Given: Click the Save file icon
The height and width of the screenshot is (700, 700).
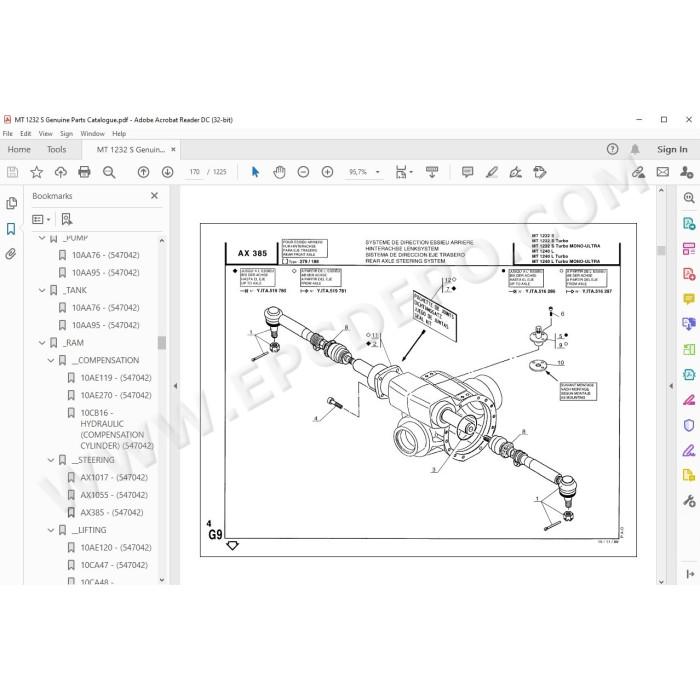Looking at the screenshot, I should tap(12, 172).
